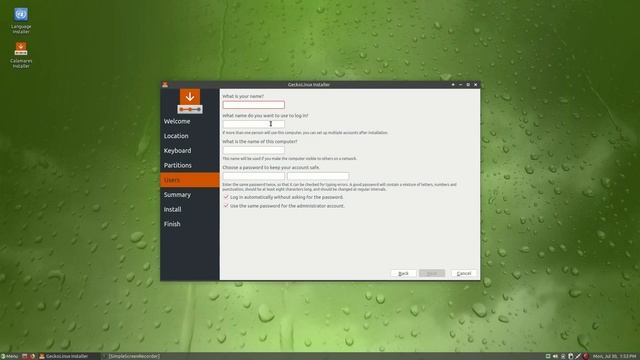This screenshot has height=360, width=640.
Task: Click the red recorder tray icon
Action: click(x=586, y=356)
